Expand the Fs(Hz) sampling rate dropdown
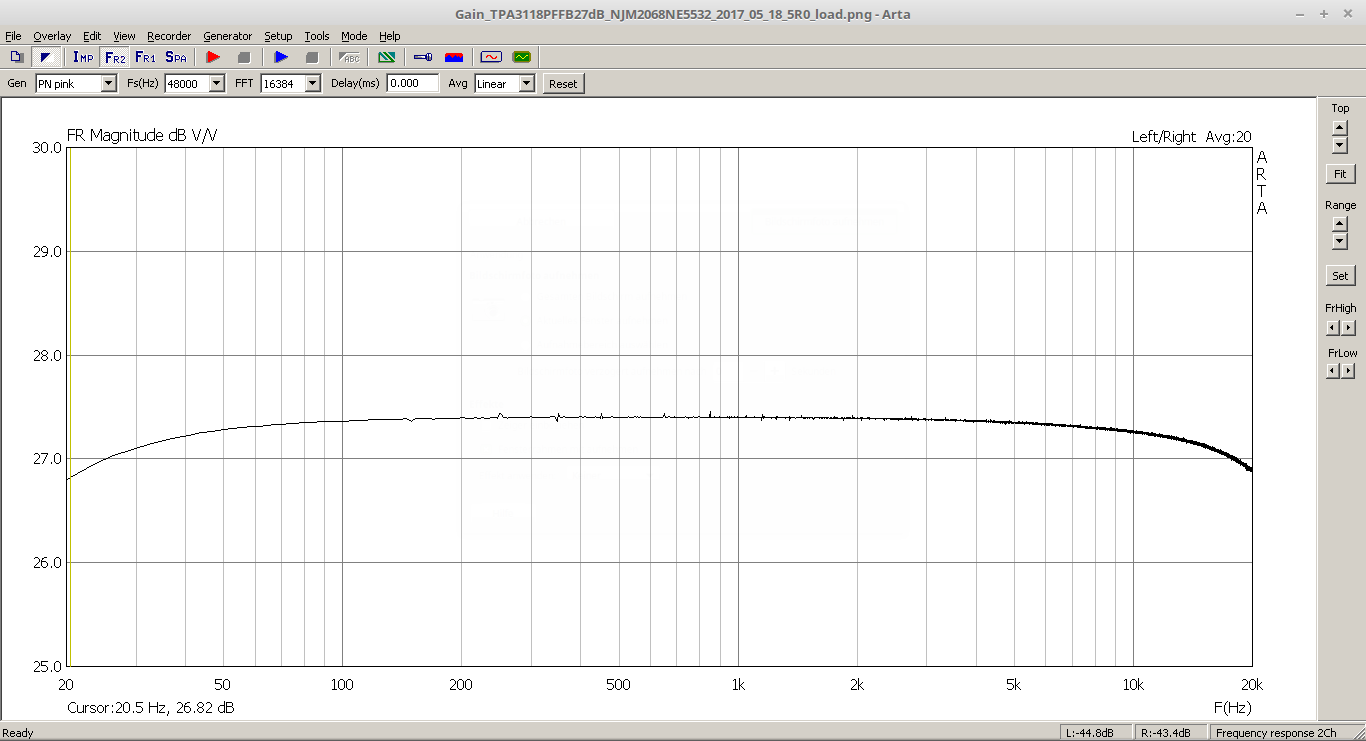Viewport: 1366px width, 741px height. click(216, 84)
